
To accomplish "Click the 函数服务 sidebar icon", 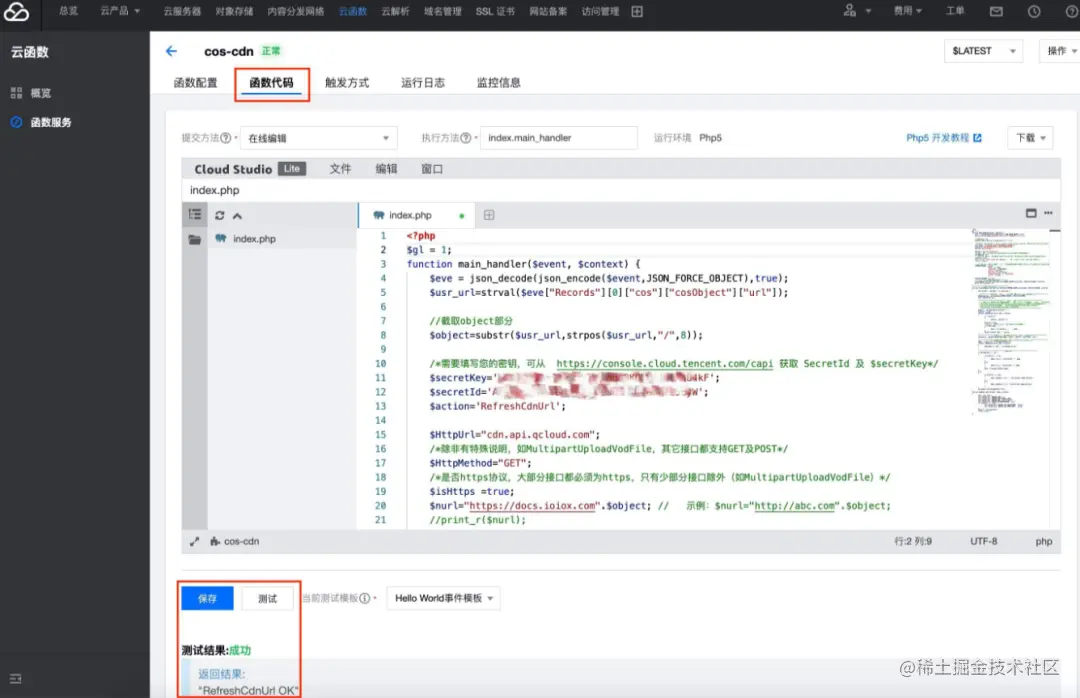I will coord(17,122).
